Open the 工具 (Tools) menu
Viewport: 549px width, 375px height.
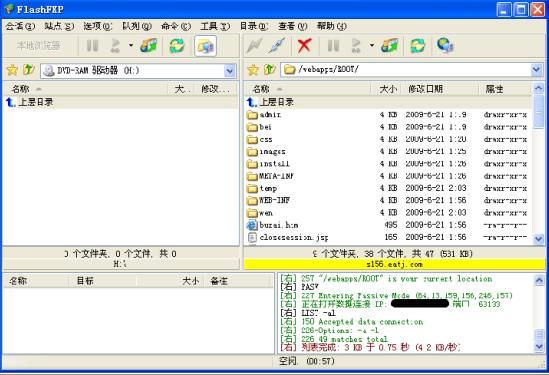pos(215,26)
